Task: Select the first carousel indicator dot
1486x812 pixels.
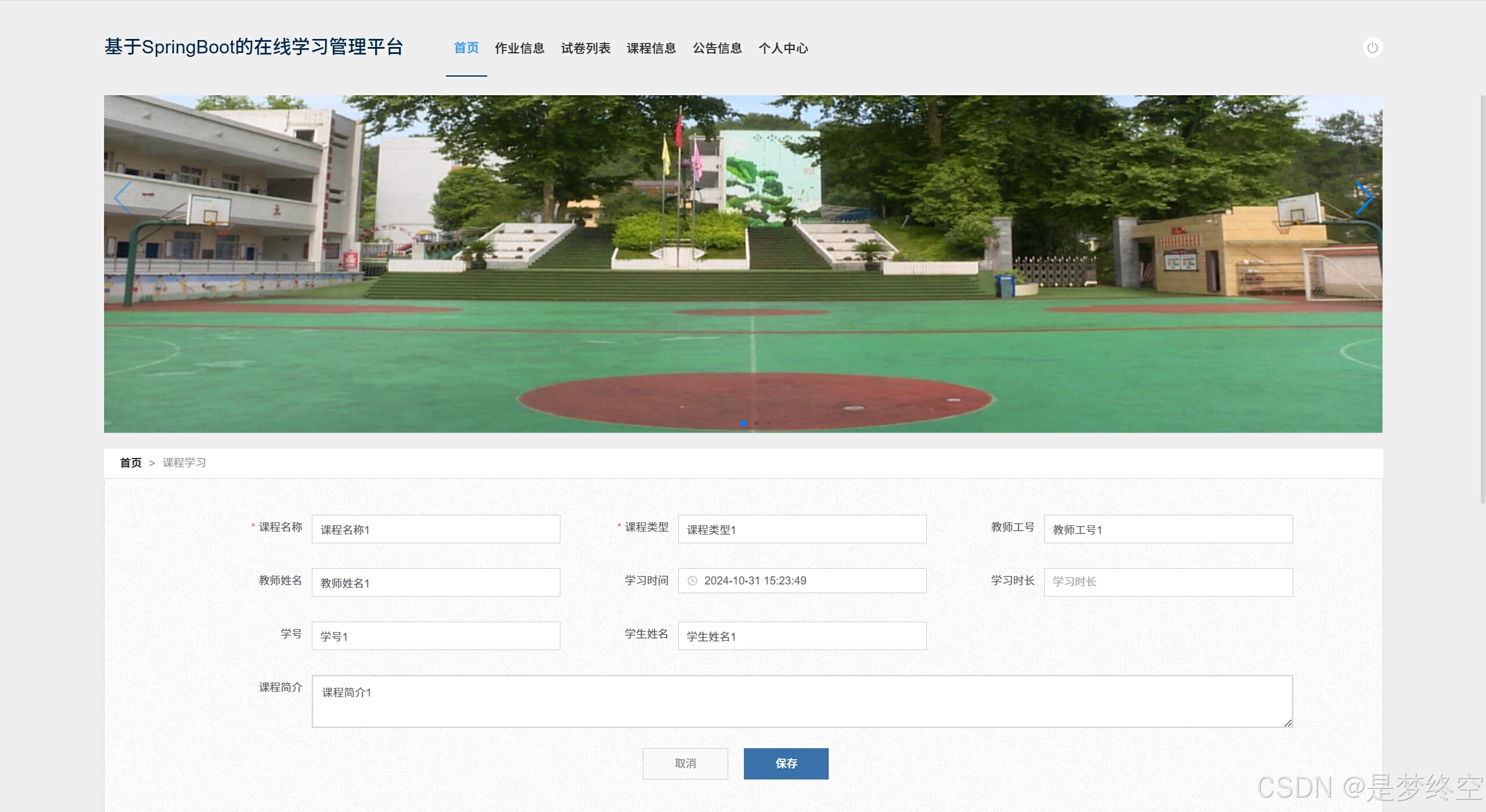Action: coord(743,423)
